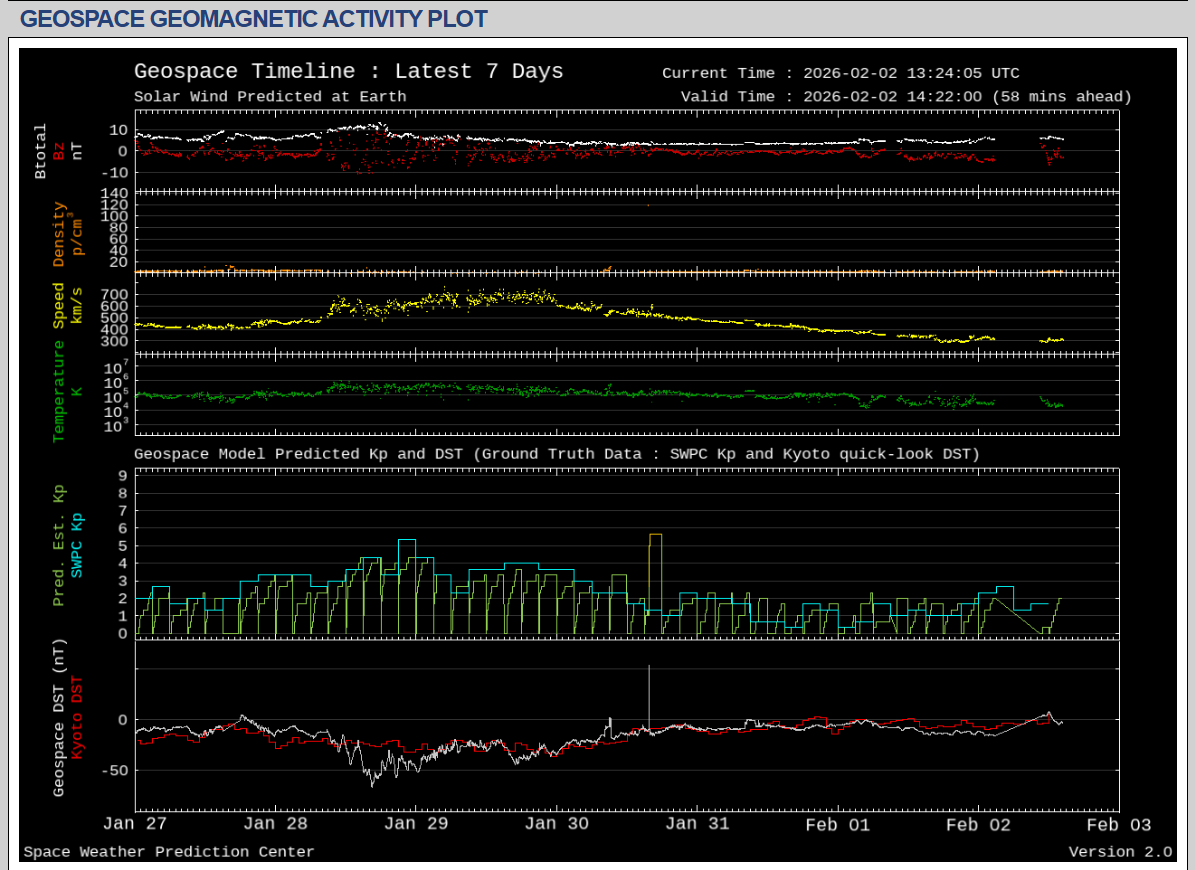Viewport: 1195px width, 870px height.
Task: Click the Feb 02 date marker
Action: click(x=978, y=825)
